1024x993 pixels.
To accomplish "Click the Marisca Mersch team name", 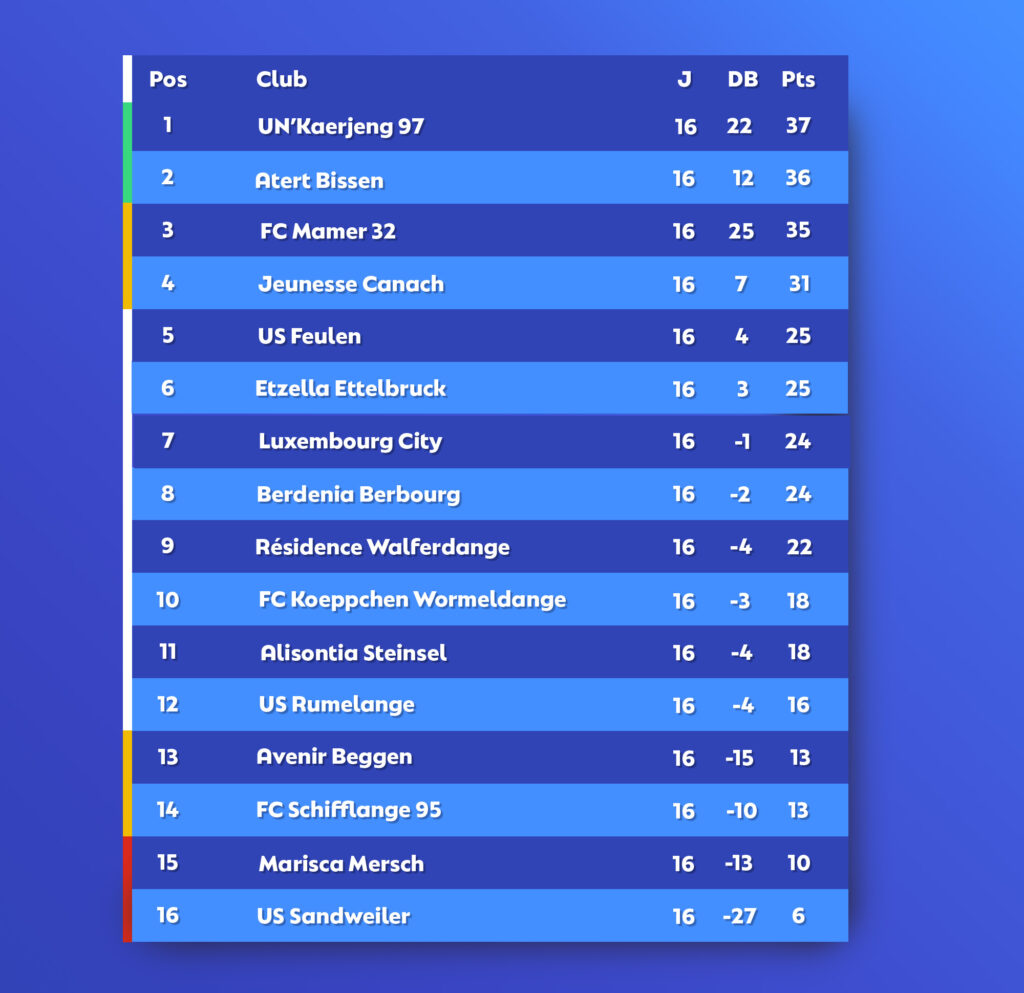I will pyautogui.click(x=342, y=864).
